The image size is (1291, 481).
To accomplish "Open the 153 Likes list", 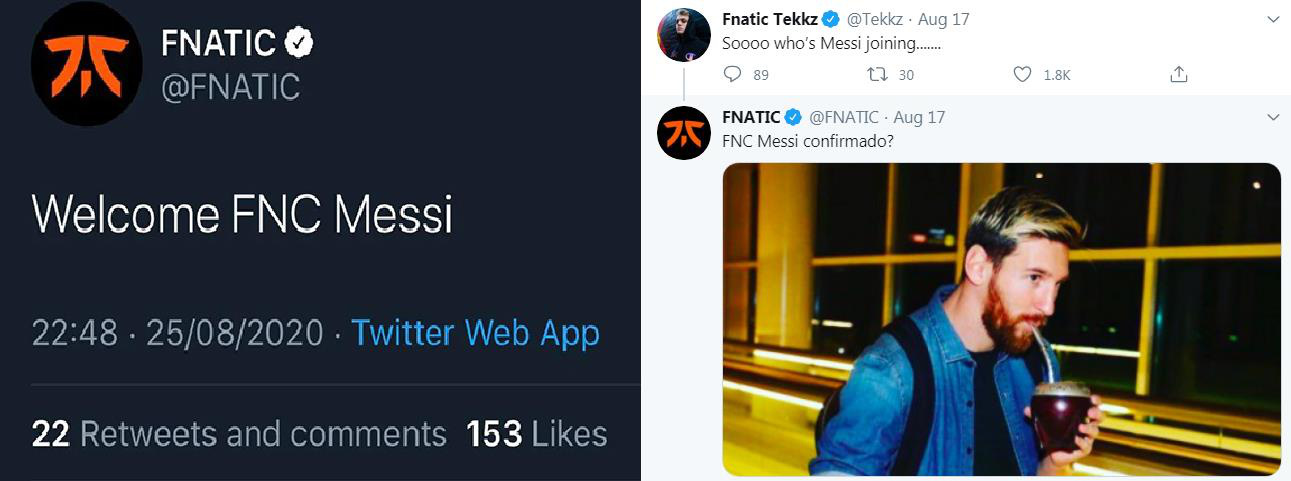I will point(536,434).
